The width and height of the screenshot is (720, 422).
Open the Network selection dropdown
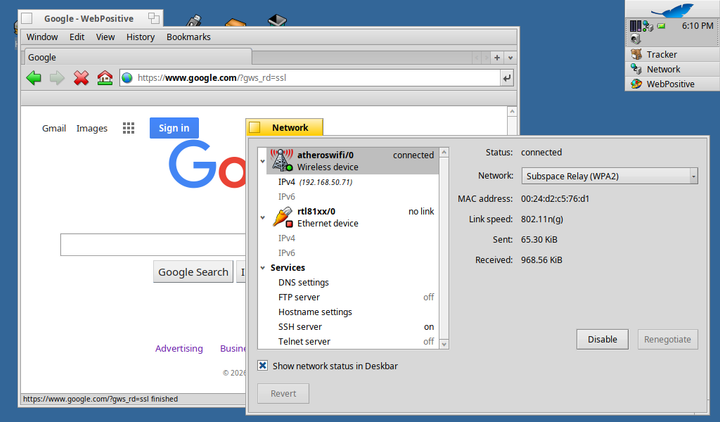click(x=609, y=176)
